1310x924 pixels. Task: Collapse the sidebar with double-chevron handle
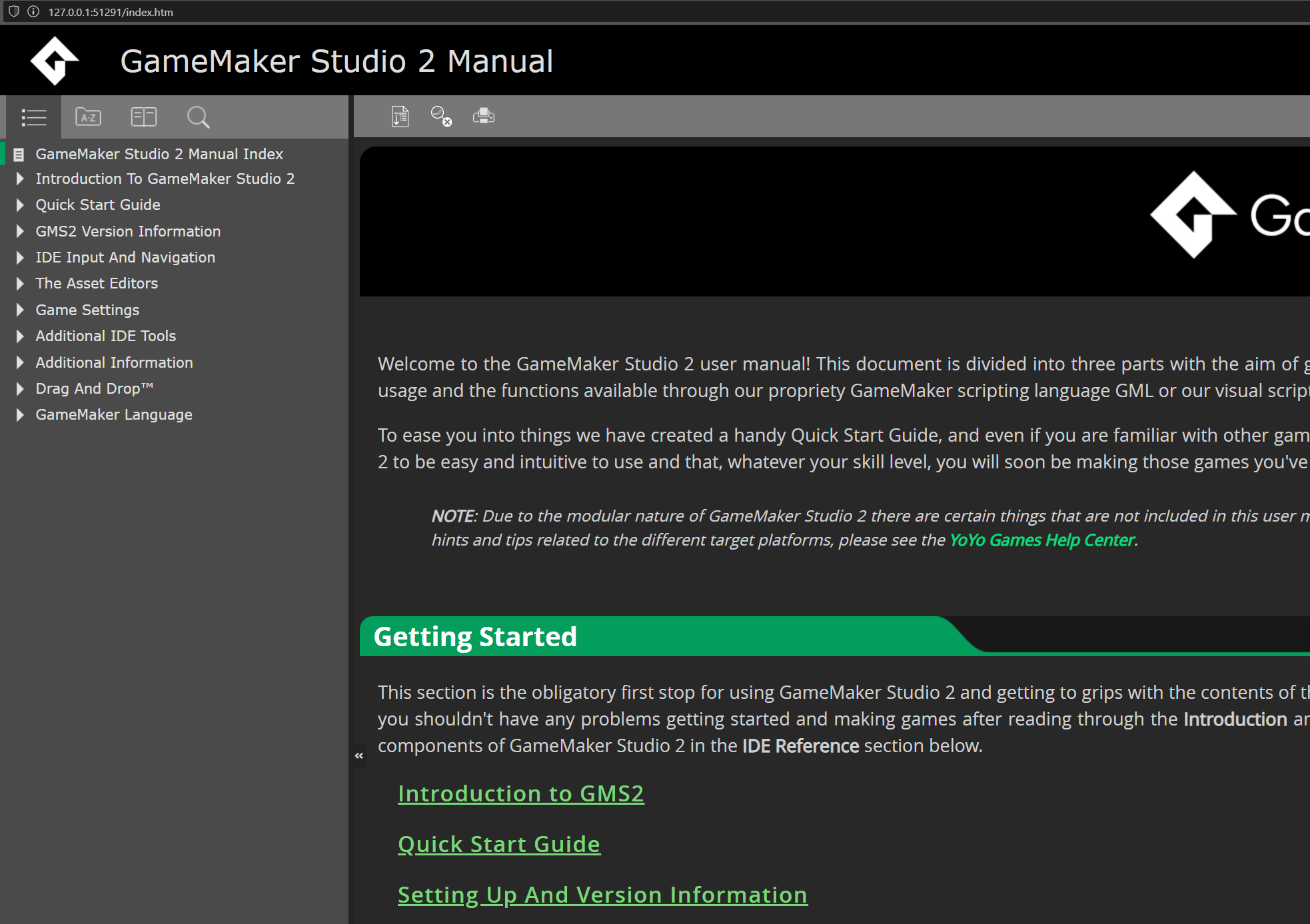359,755
